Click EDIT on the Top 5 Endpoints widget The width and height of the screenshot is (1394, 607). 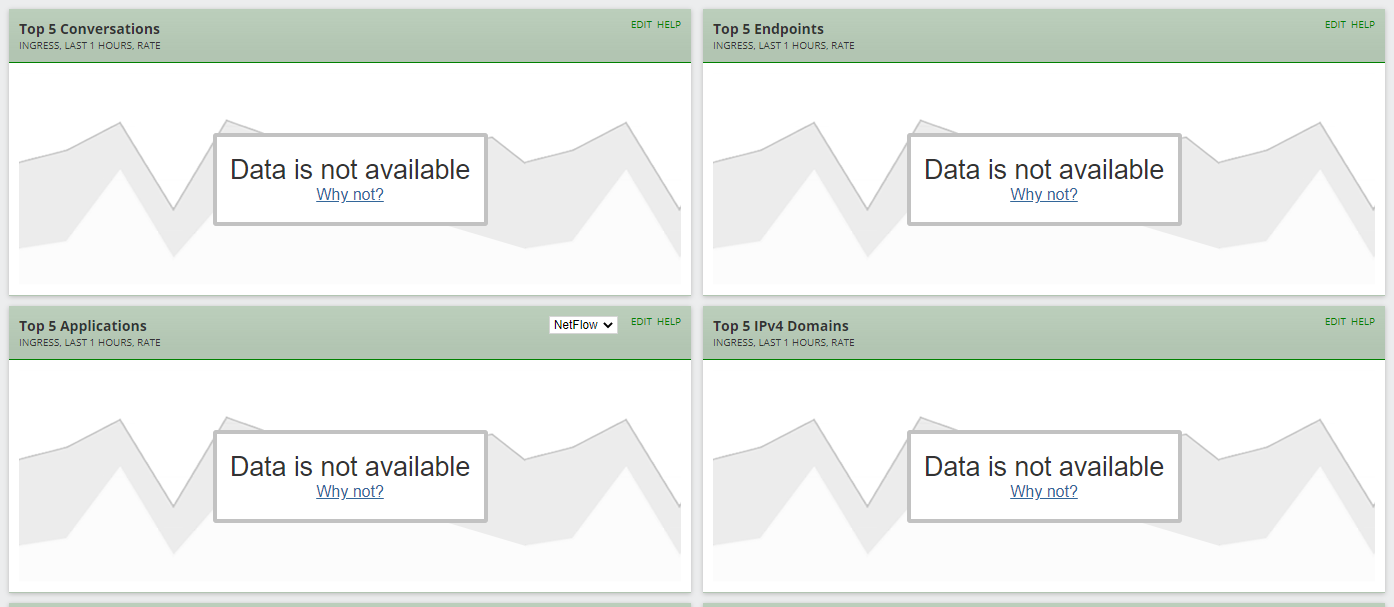click(x=1334, y=24)
